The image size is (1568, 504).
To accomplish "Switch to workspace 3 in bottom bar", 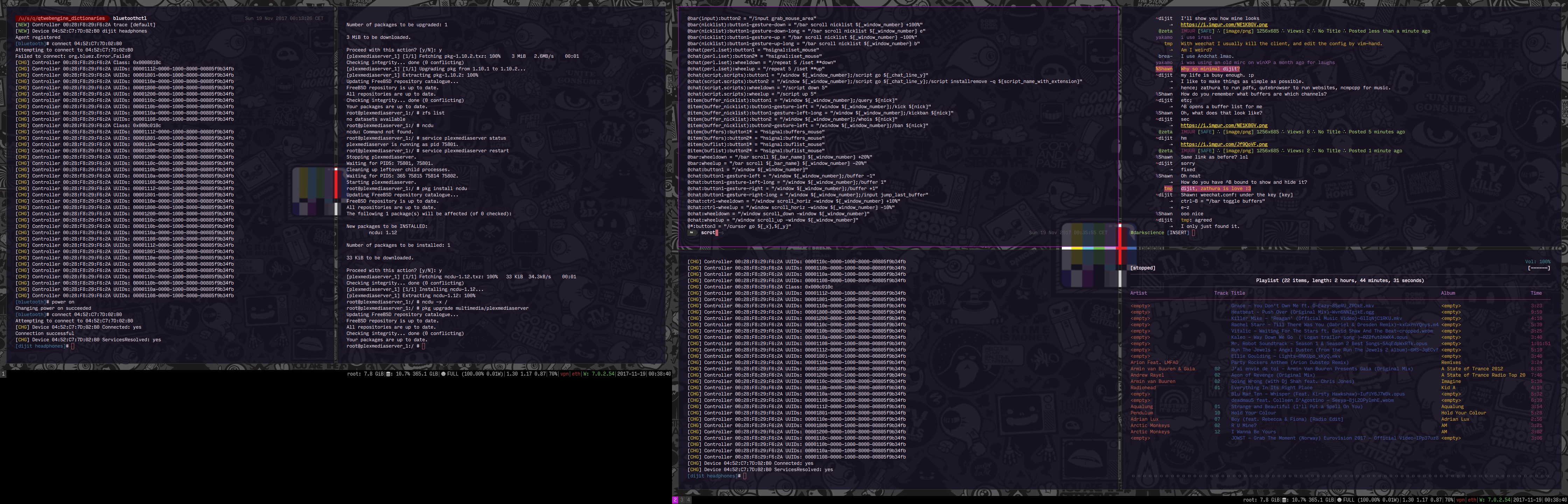I will point(682,500).
